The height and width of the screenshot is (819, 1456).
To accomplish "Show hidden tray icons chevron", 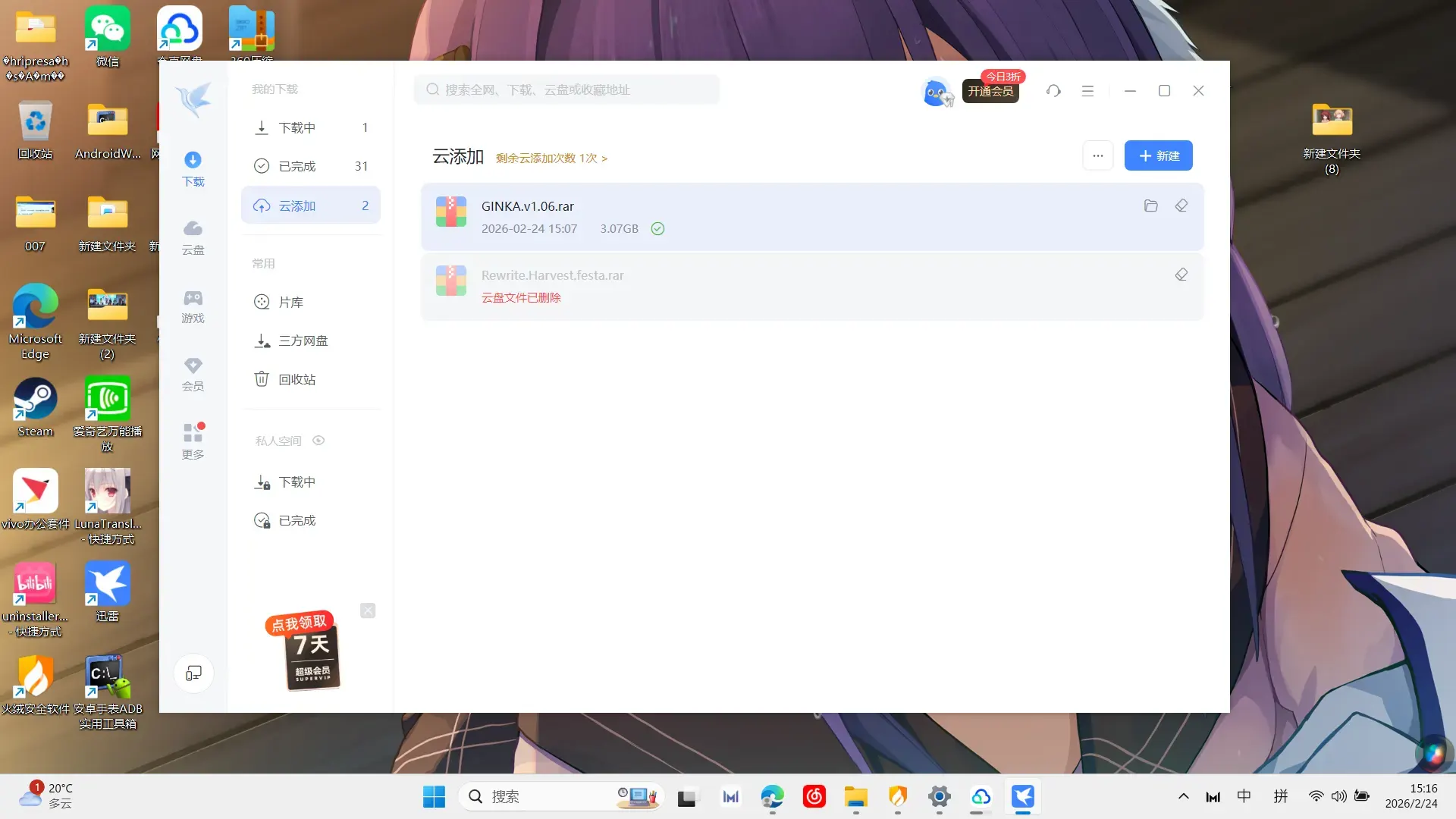I will (x=1183, y=796).
